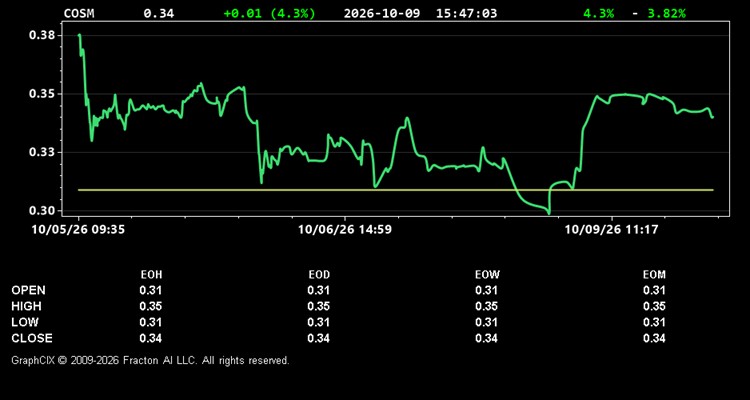Click the LOW value under EOW
Viewport: 750px width, 400px height.
(x=486, y=322)
